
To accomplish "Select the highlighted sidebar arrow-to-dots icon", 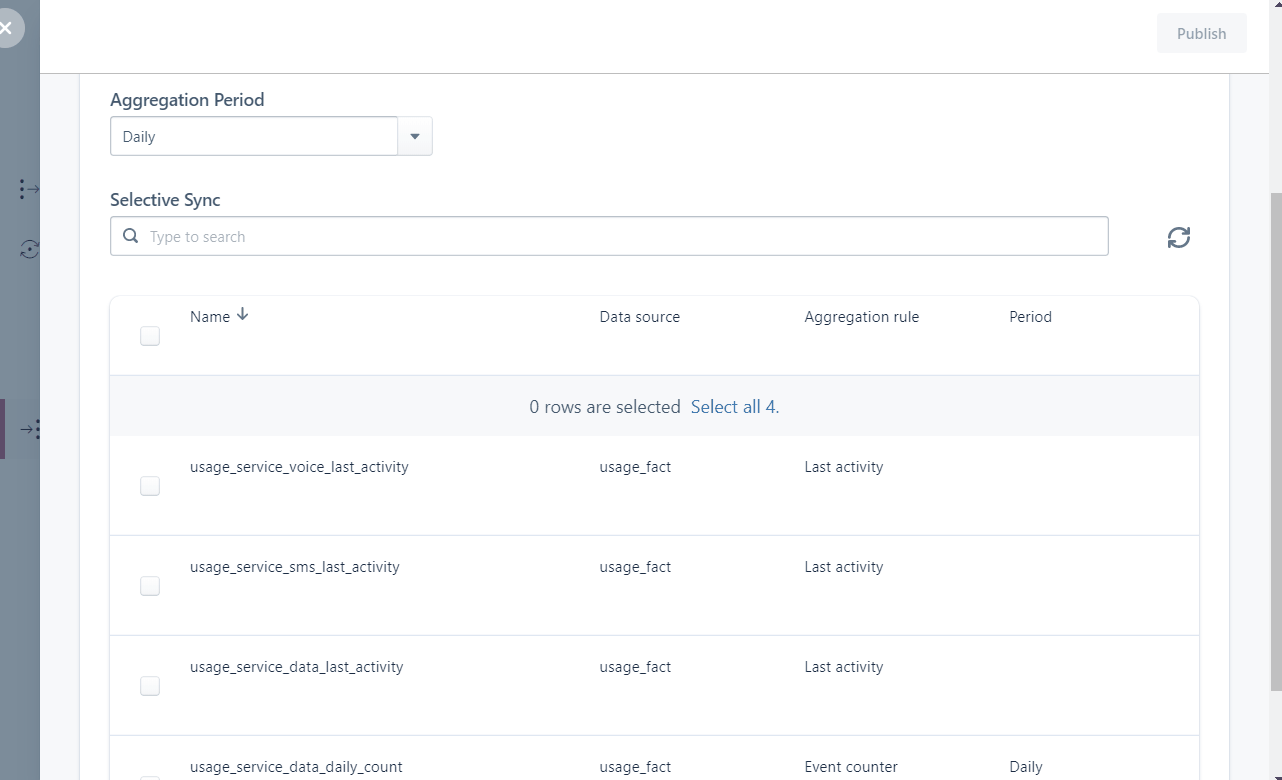I will (x=30, y=429).
